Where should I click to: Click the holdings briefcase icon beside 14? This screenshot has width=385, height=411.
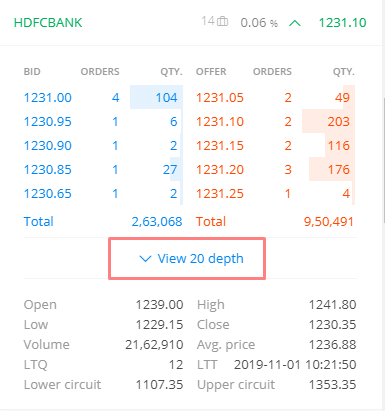click(223, 22)
